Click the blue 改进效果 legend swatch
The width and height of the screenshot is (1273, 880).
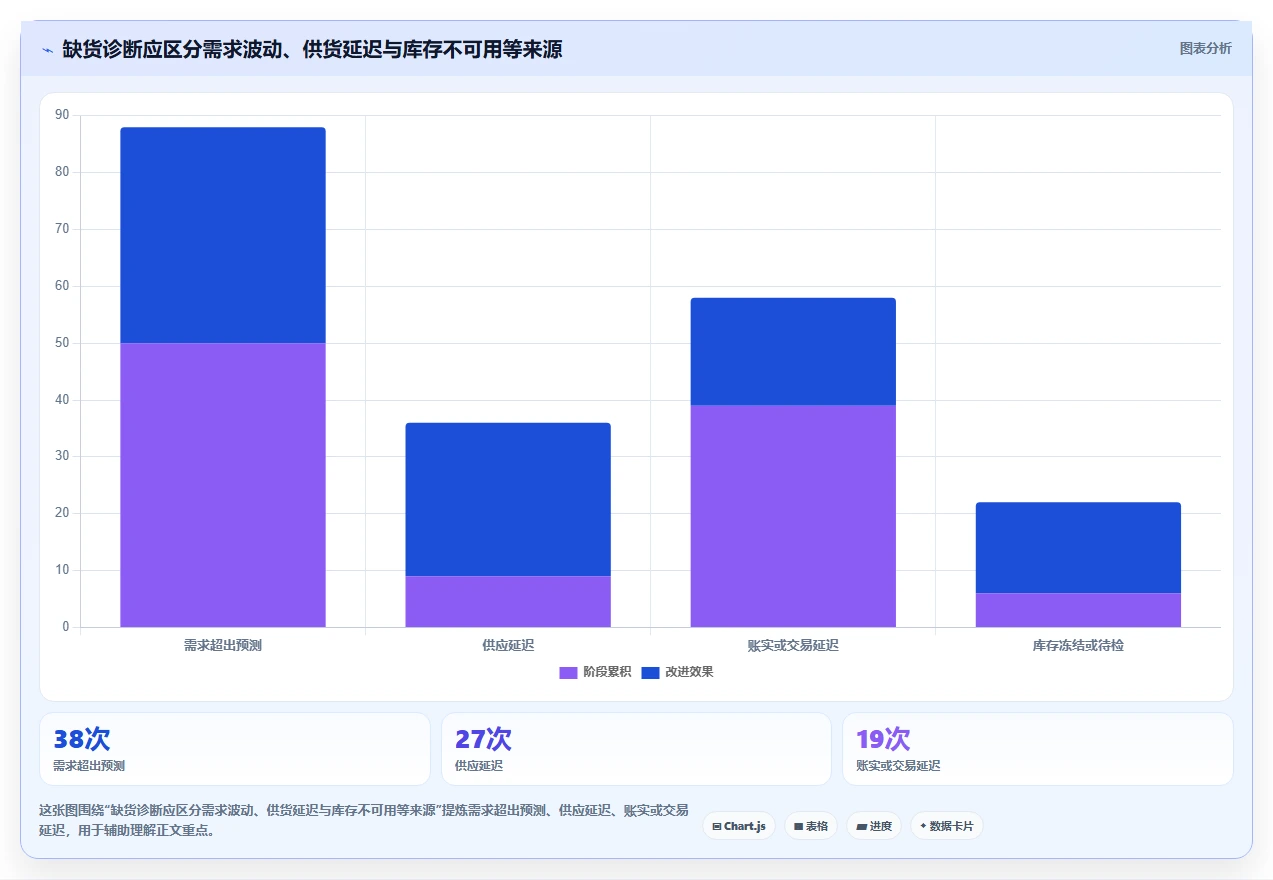pyautogui.click(x=650, y=672)
